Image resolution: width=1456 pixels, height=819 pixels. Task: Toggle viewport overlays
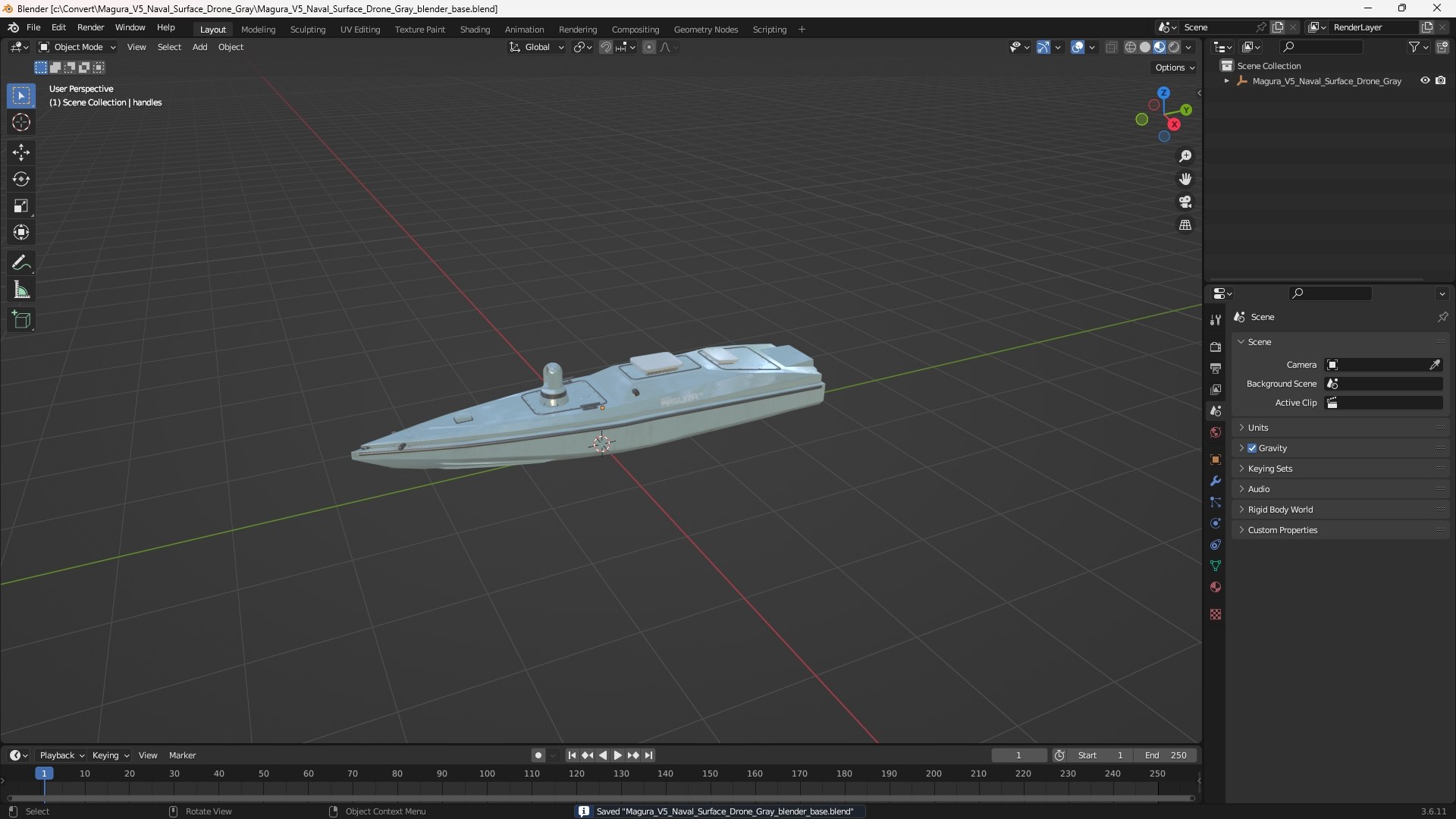pyautogui.click(x=1078, y=47)
